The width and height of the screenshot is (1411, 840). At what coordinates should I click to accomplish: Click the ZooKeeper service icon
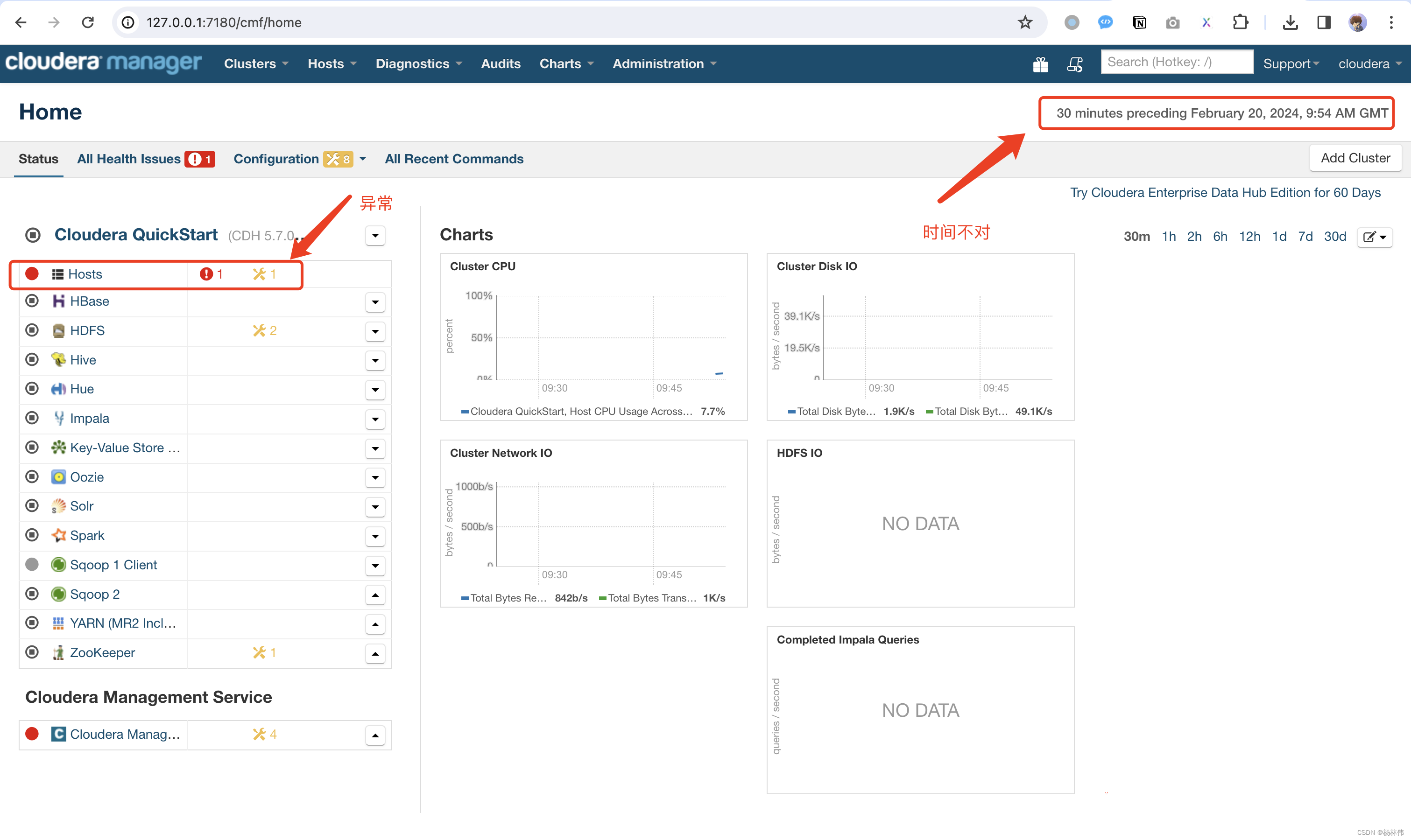58,653
